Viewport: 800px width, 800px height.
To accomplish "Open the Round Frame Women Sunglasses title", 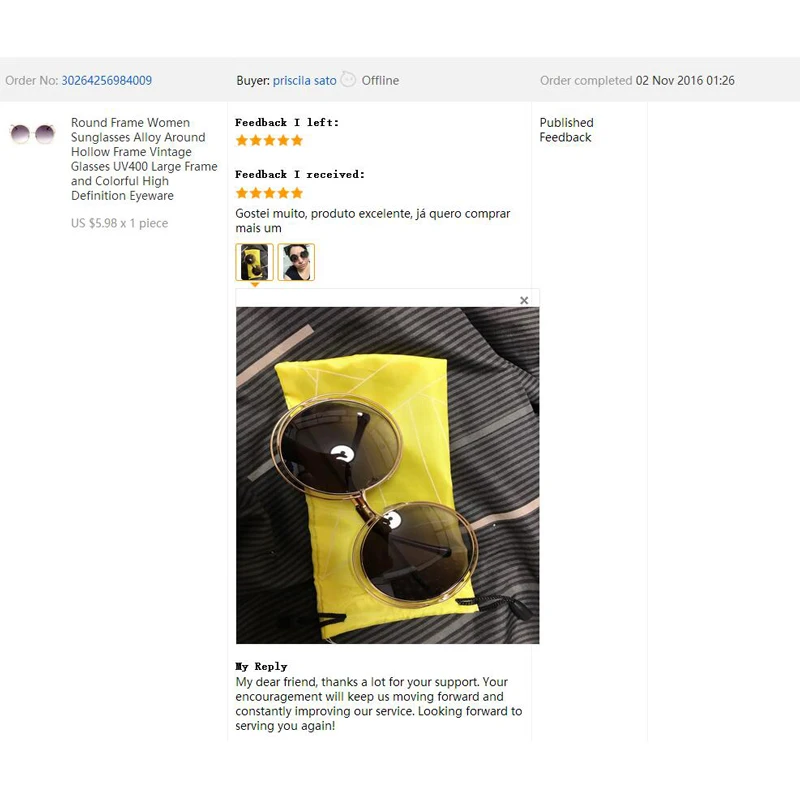I will tap(144, 159).
